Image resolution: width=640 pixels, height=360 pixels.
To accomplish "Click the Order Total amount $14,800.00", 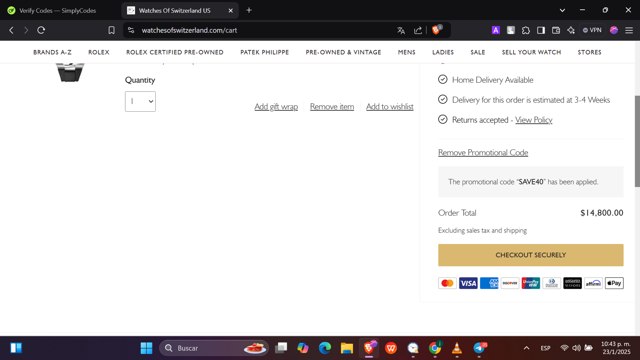I will click(x=602, y=213).
